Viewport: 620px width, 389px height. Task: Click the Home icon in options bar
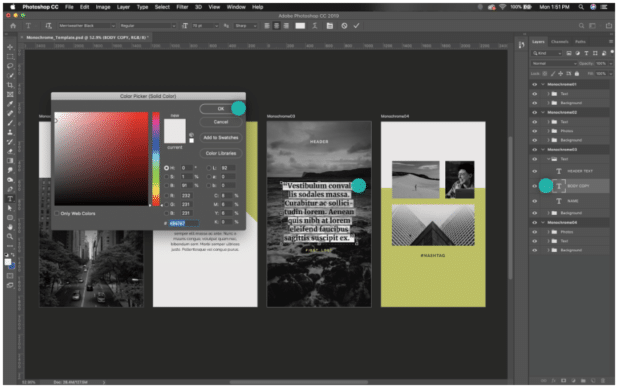click(13, 26)
